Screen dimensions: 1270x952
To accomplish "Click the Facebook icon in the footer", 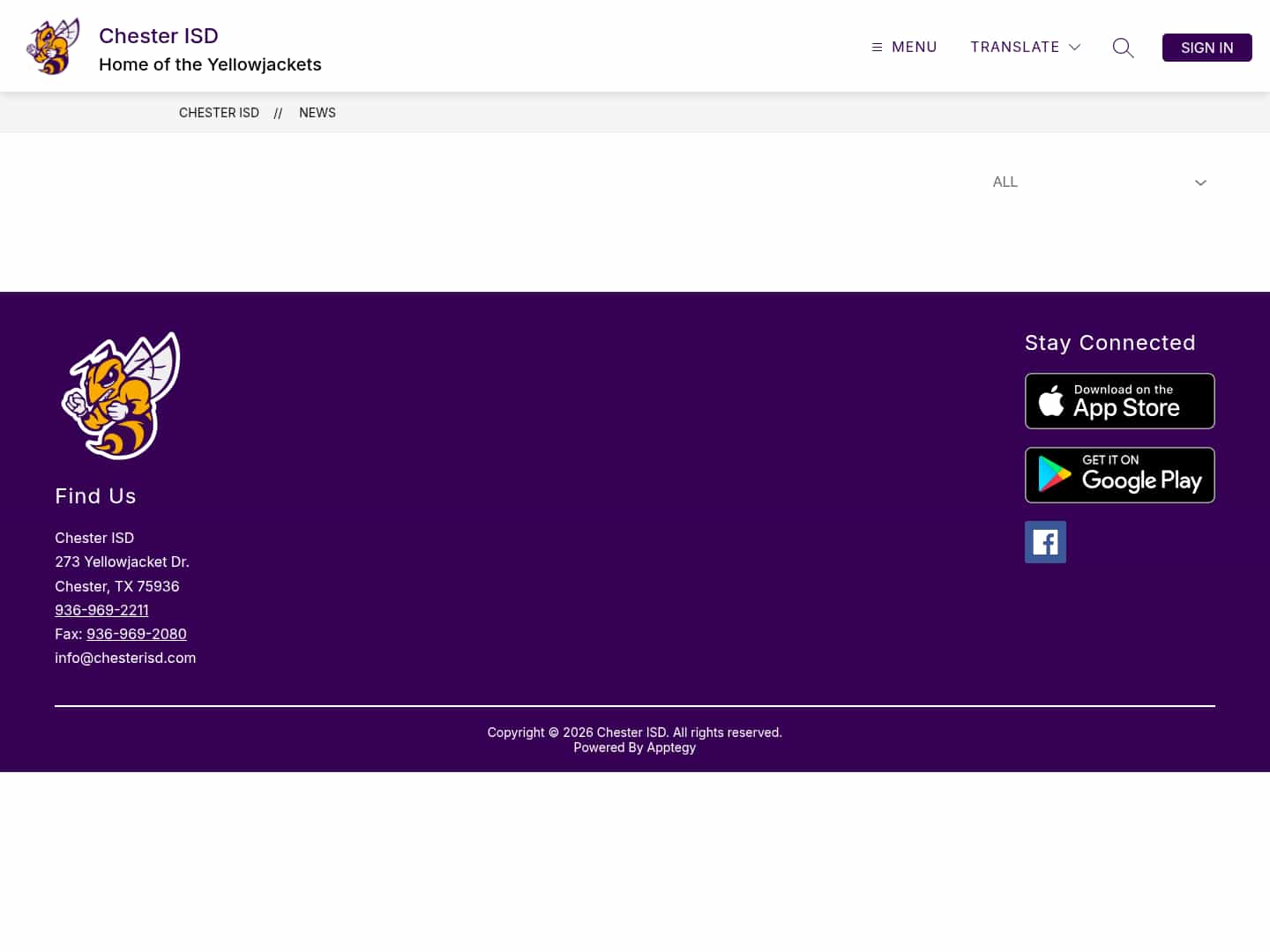I will click(1045, 541).
